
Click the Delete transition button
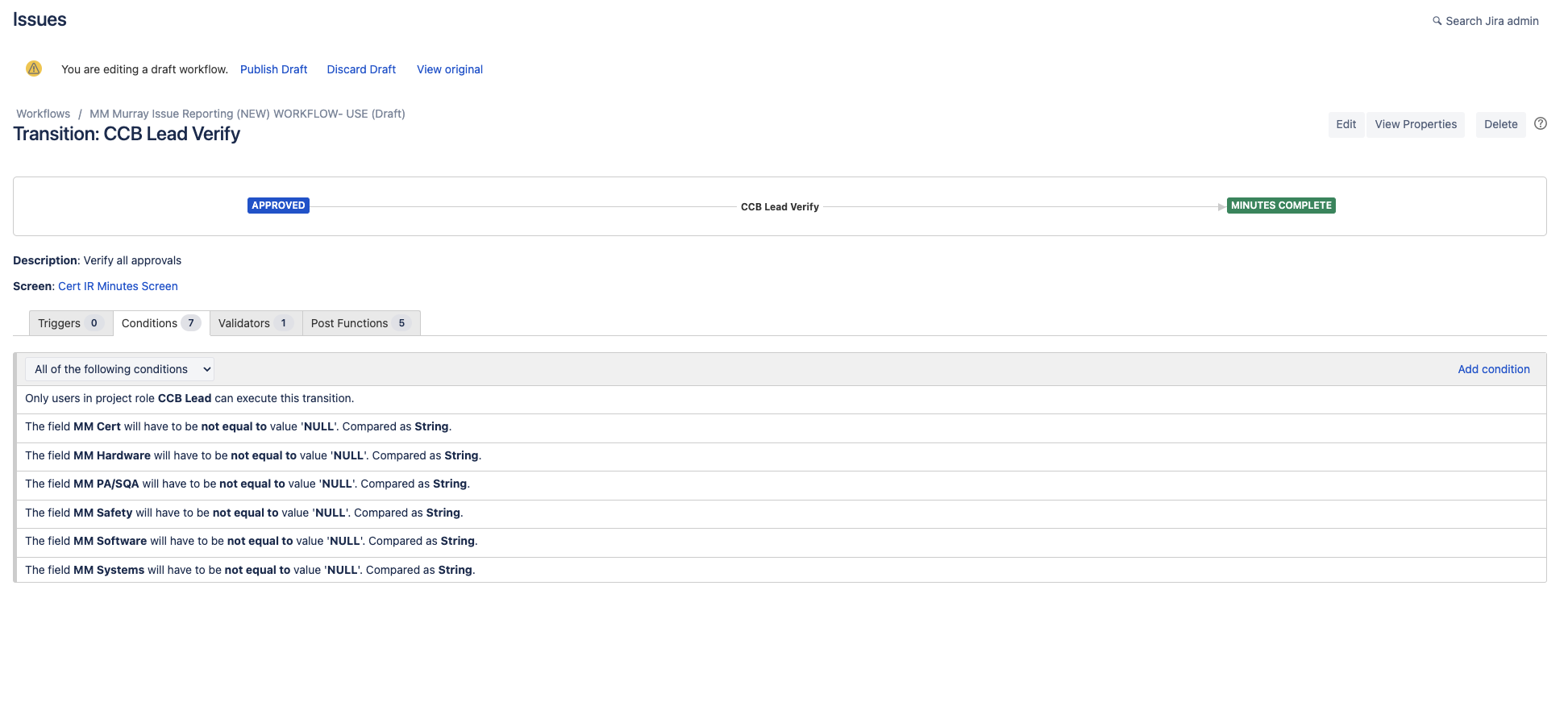point(1500,124)
